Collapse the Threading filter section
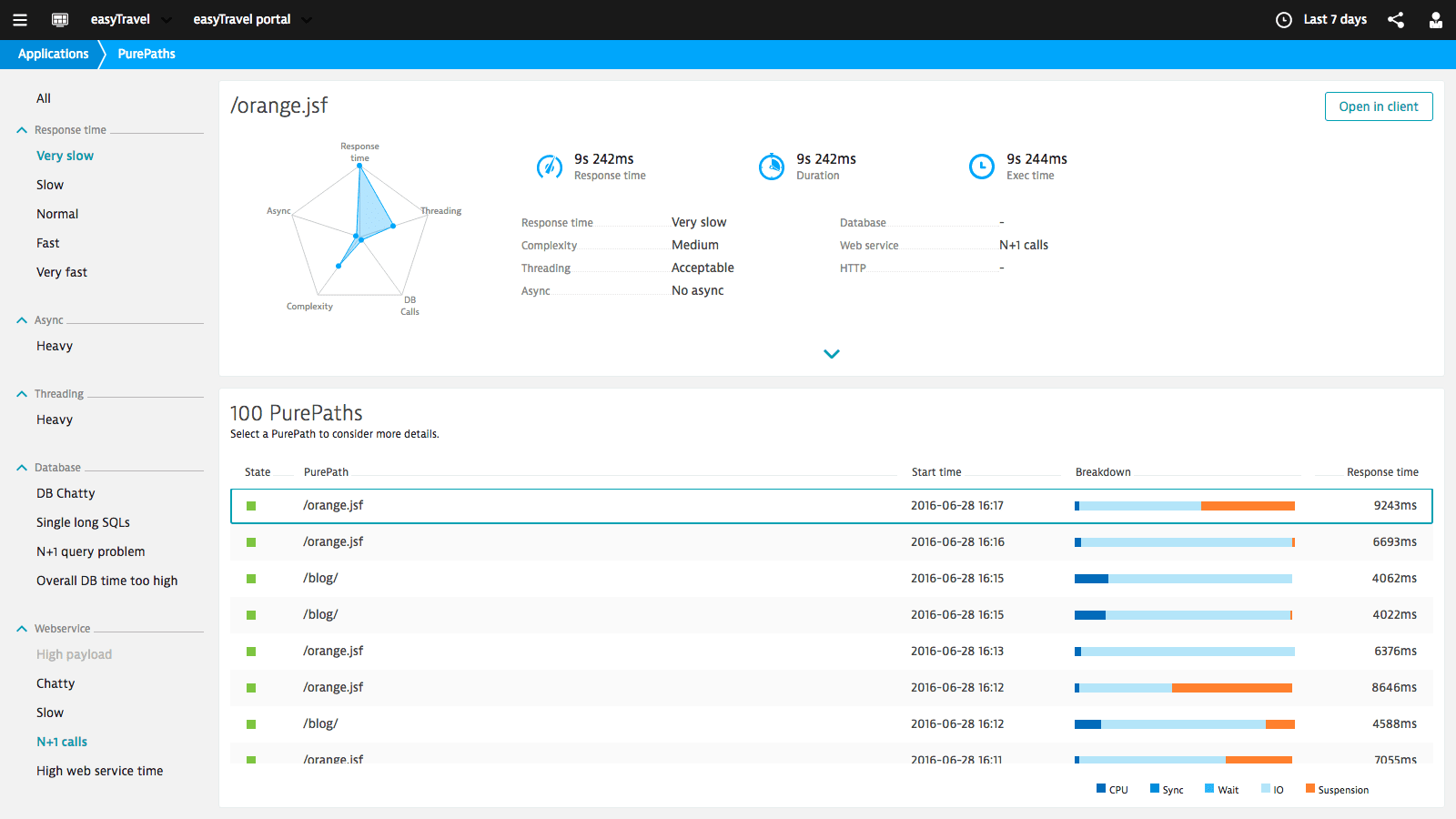Screen dimensions: 1456x819 (22, 394)
